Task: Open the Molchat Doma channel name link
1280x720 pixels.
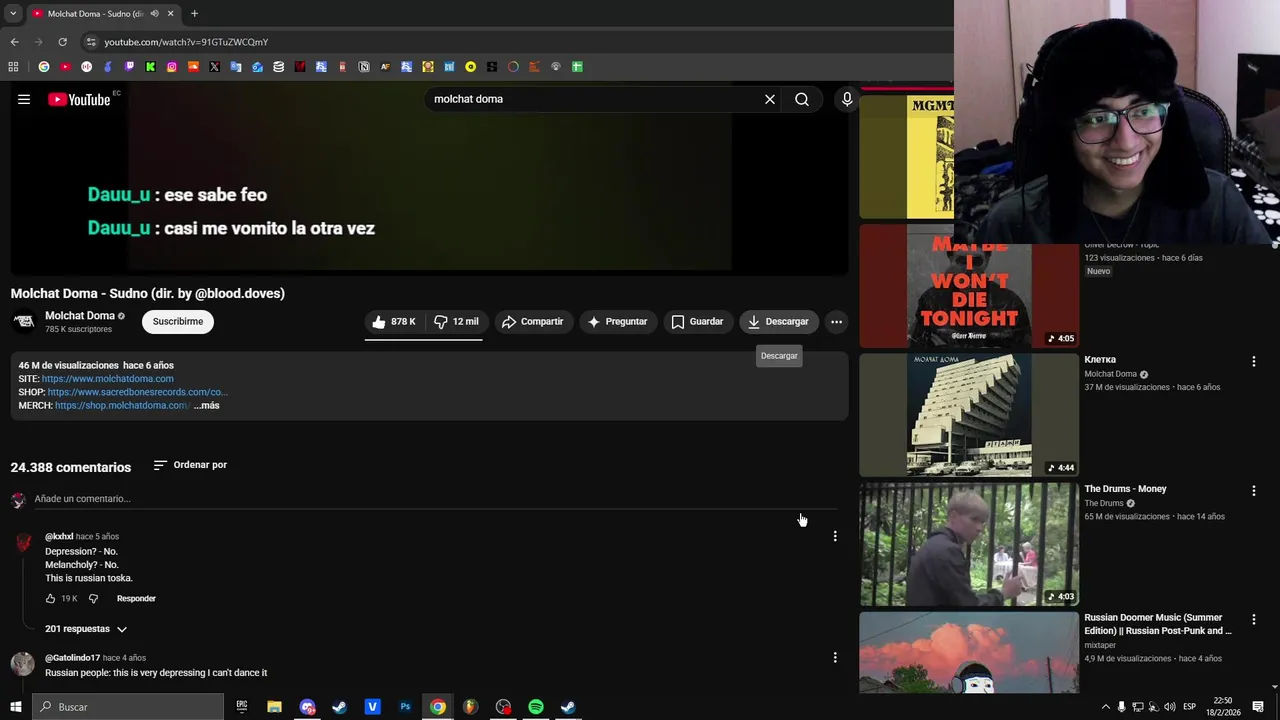Action: pos(80,315)
